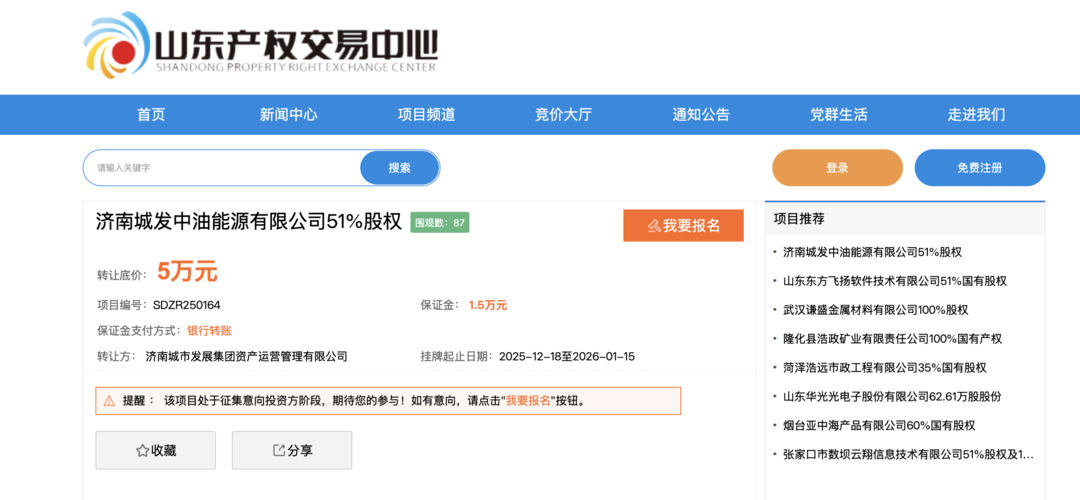Click the 收藏 favorite star button
The image size is (1080, 500).
pos(155,451)
